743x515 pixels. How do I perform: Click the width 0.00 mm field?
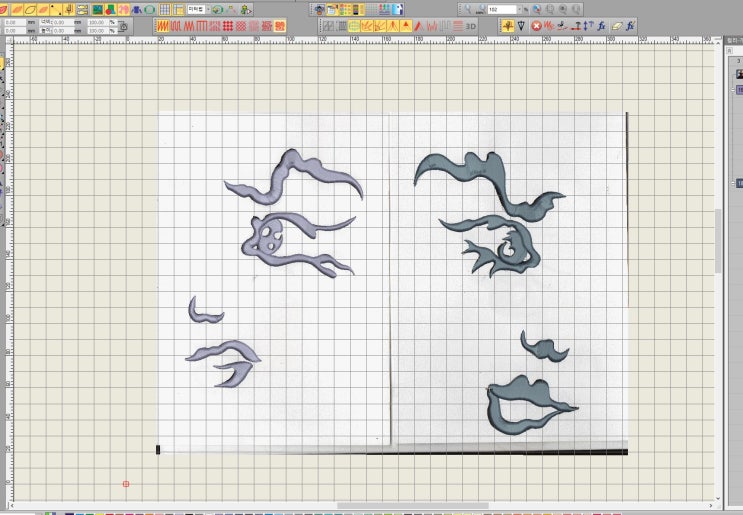pos(63,22)
